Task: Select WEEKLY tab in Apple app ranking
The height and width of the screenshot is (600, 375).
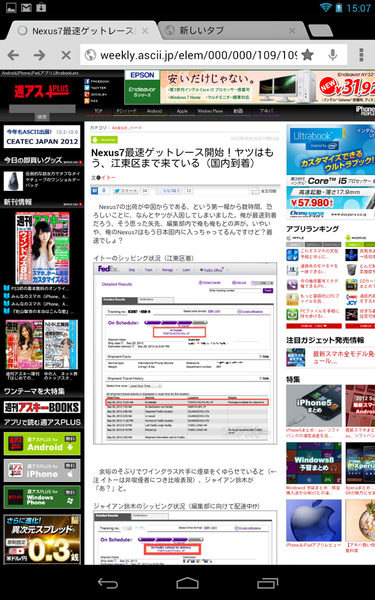Action: 313,244
